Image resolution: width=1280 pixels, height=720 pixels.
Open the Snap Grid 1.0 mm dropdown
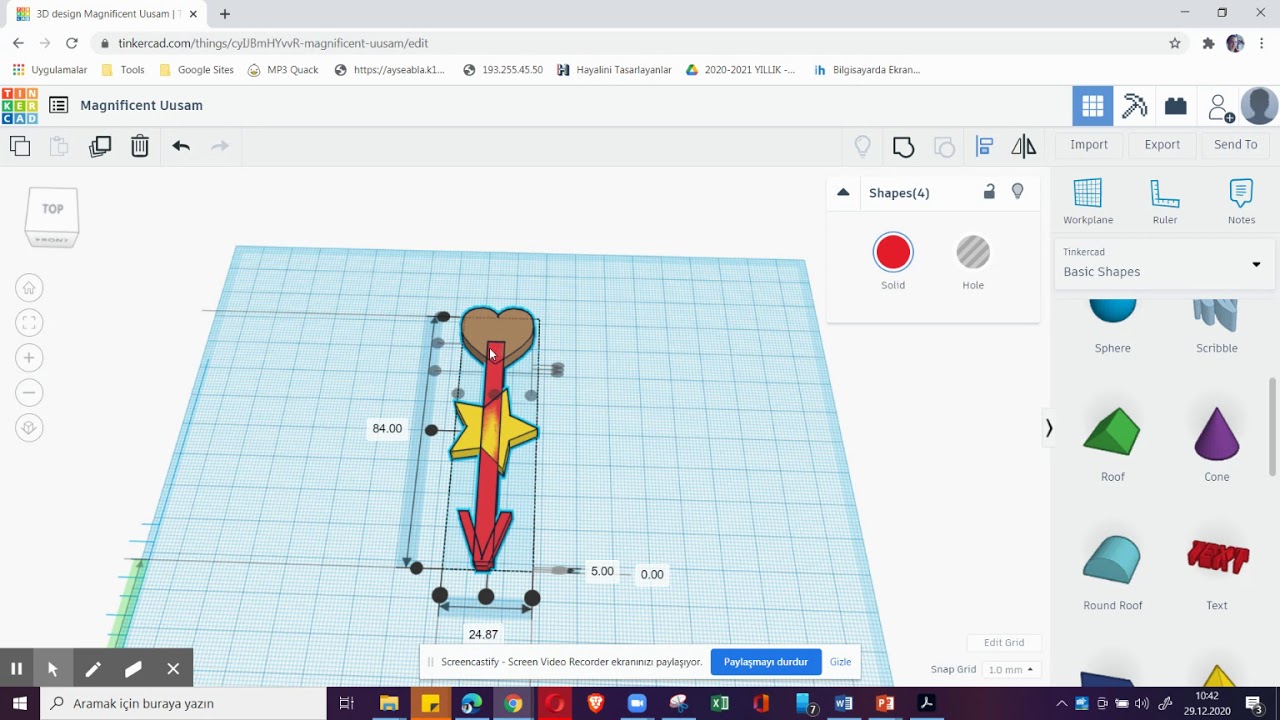[x=1010, y=670]
